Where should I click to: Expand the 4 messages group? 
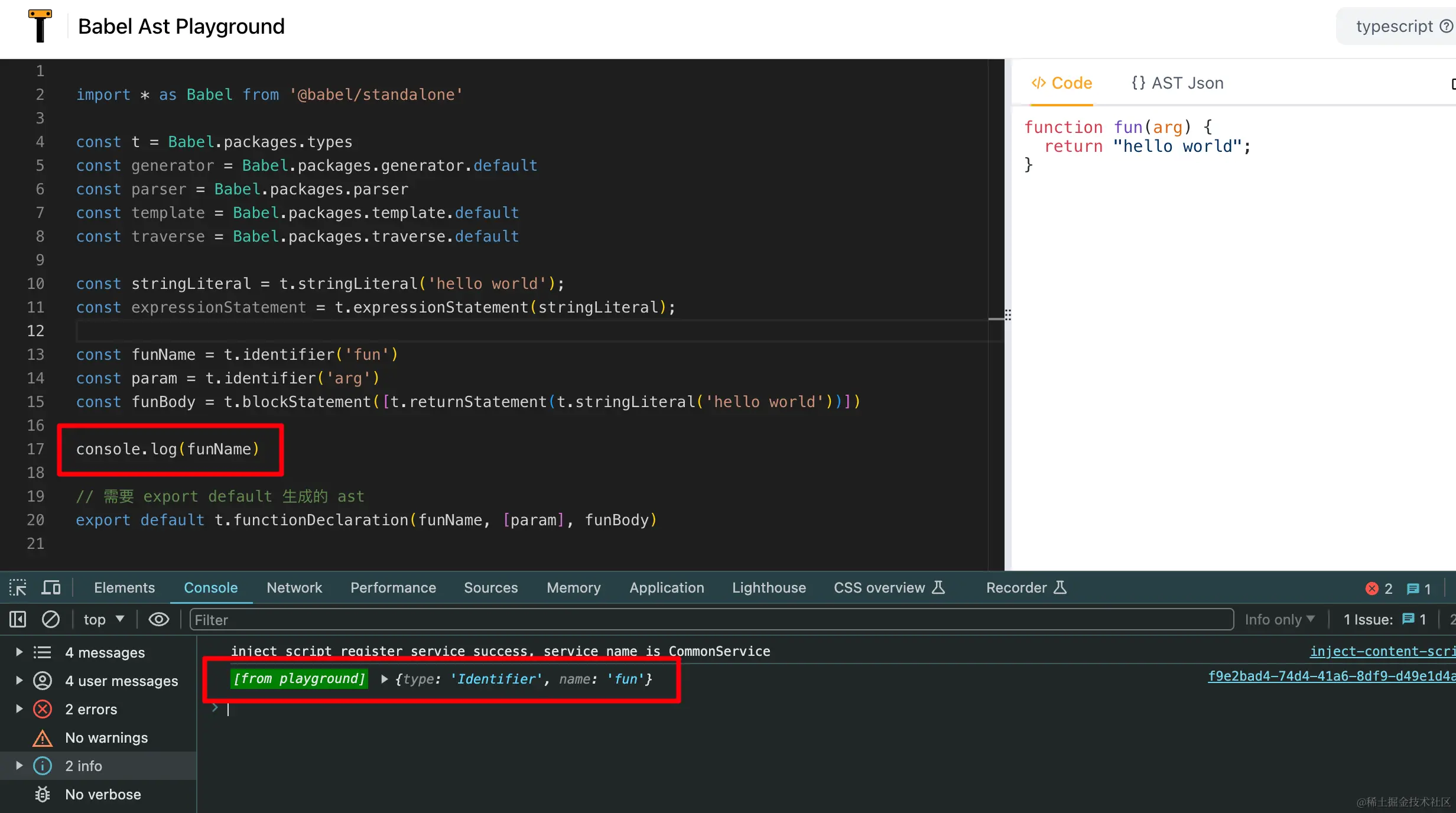(x=19, y=652)
